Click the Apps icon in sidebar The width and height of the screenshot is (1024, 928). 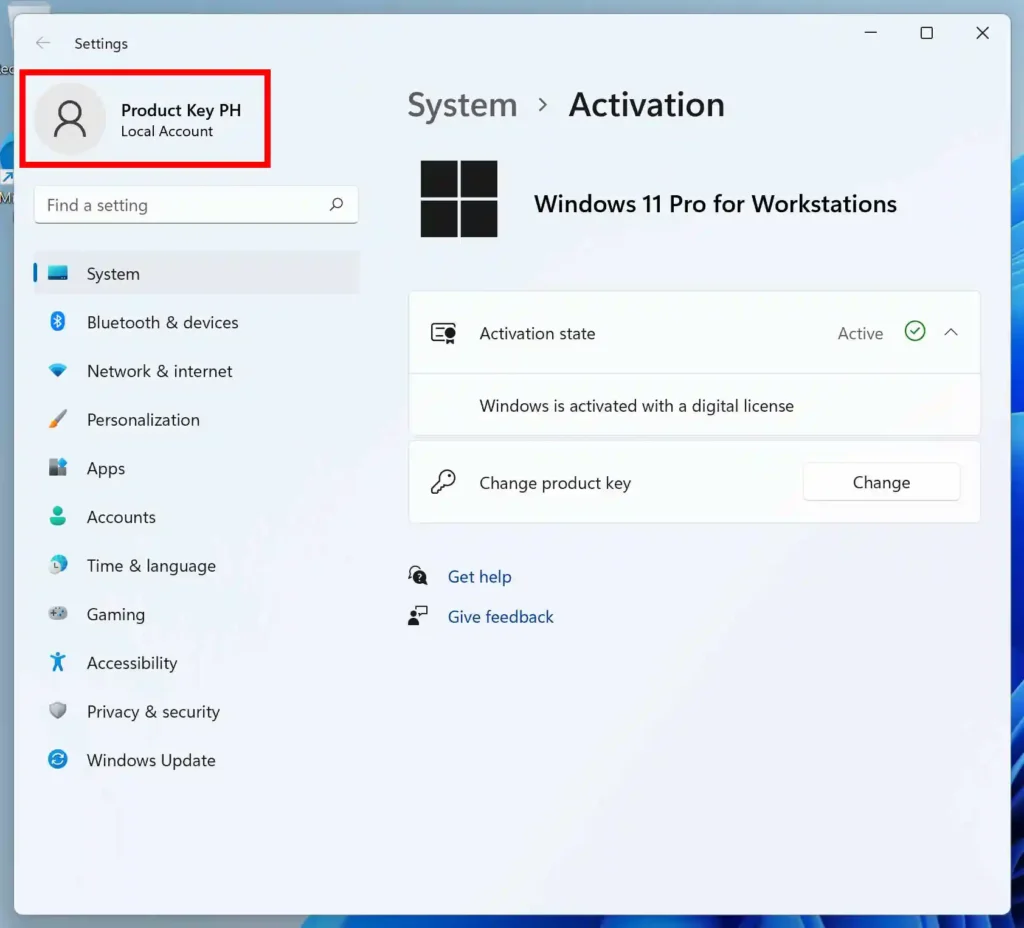(x=57, y=467)
